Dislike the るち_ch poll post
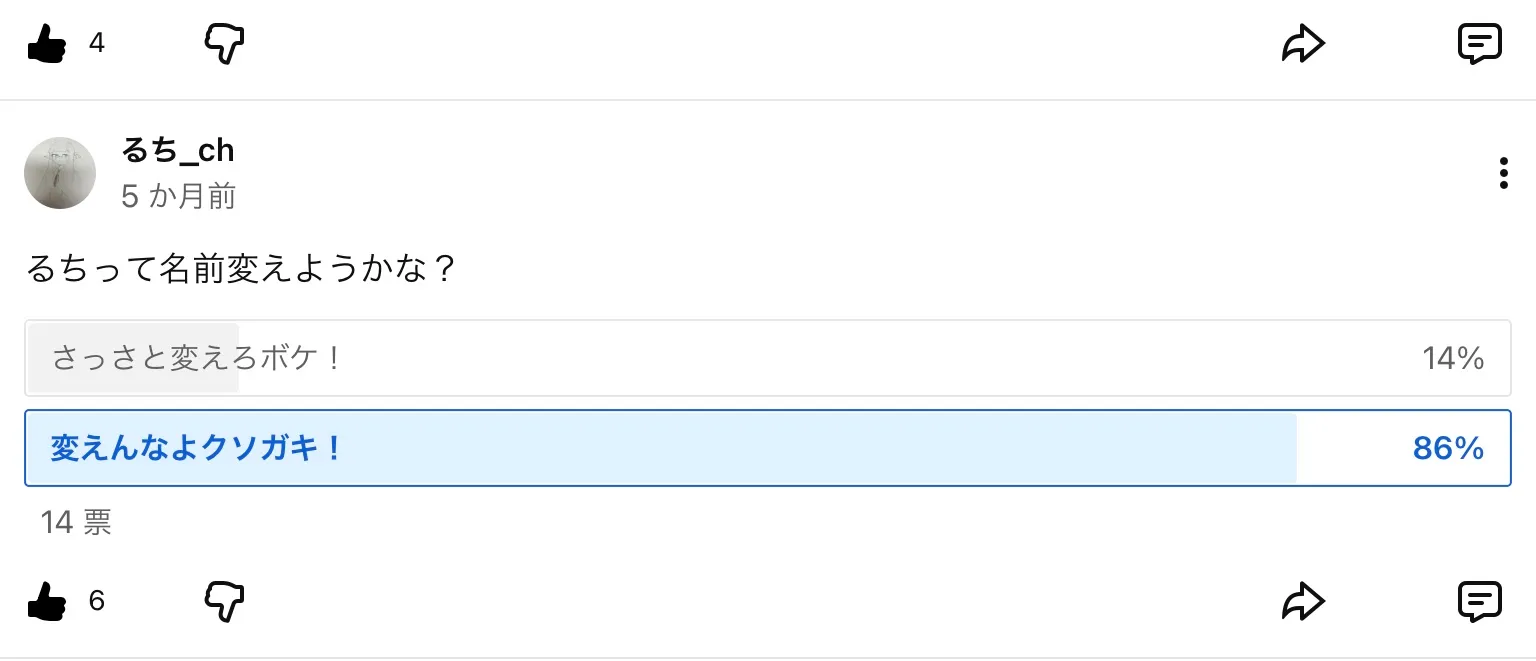This screenshot has width=1536, height=661. click(224, 602)
